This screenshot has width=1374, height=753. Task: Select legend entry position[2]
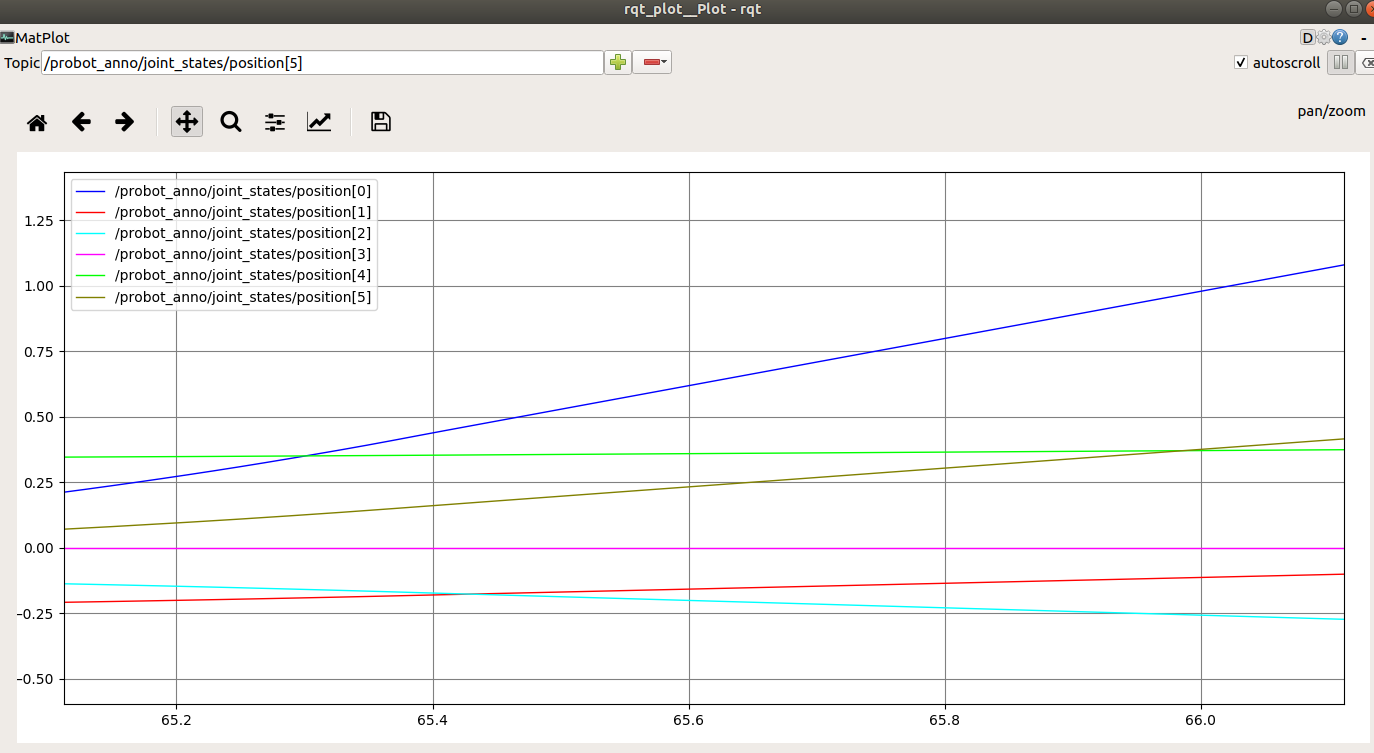(x=224, y=233)
